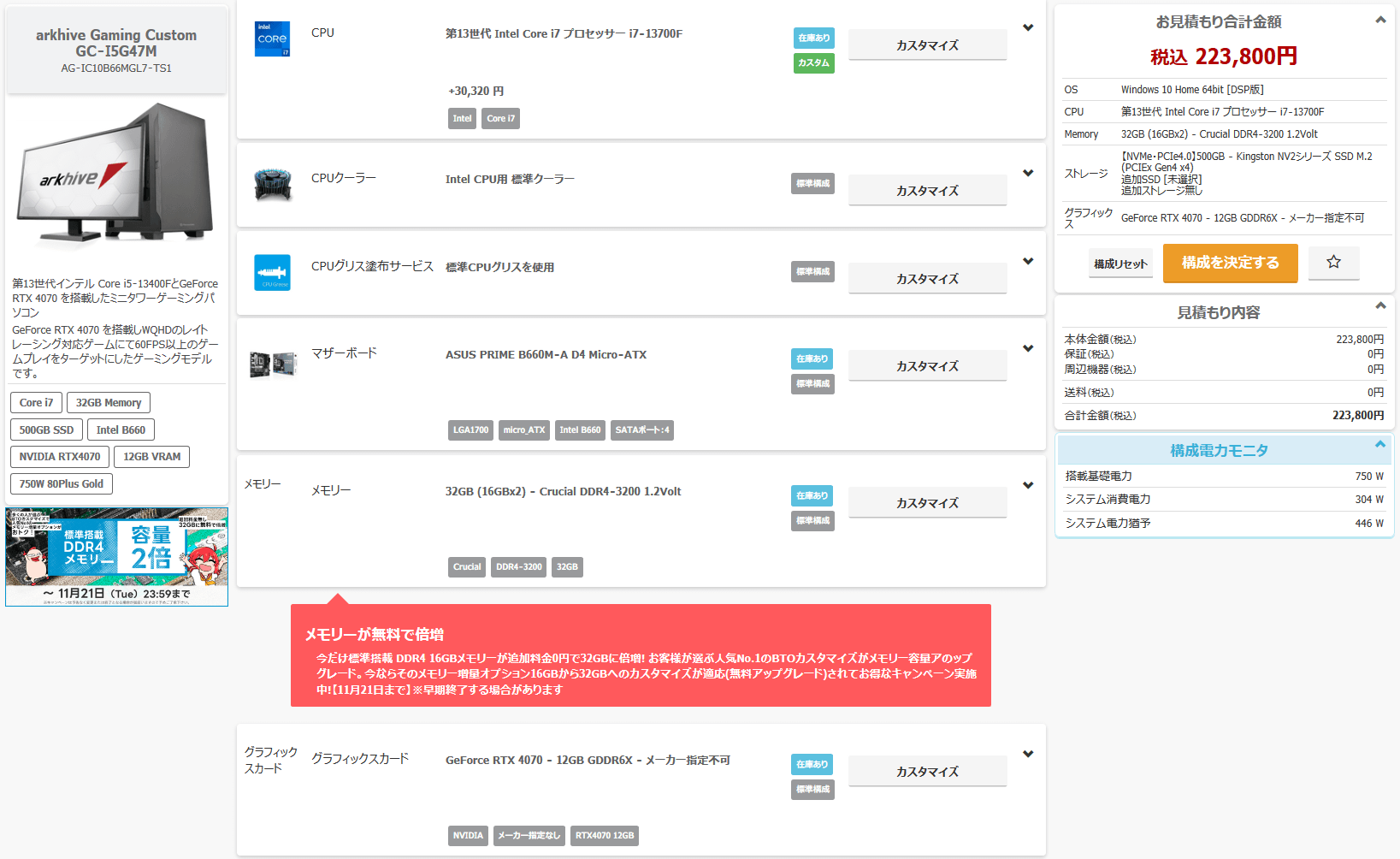The height and width of the screenshot is (859, 1400).
Task: Open arkhive gaming PC product photo
Action: tap(116, 175)
